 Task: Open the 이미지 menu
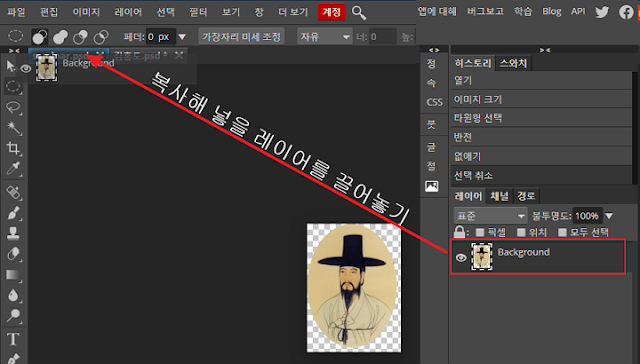[x=86, y=12]
